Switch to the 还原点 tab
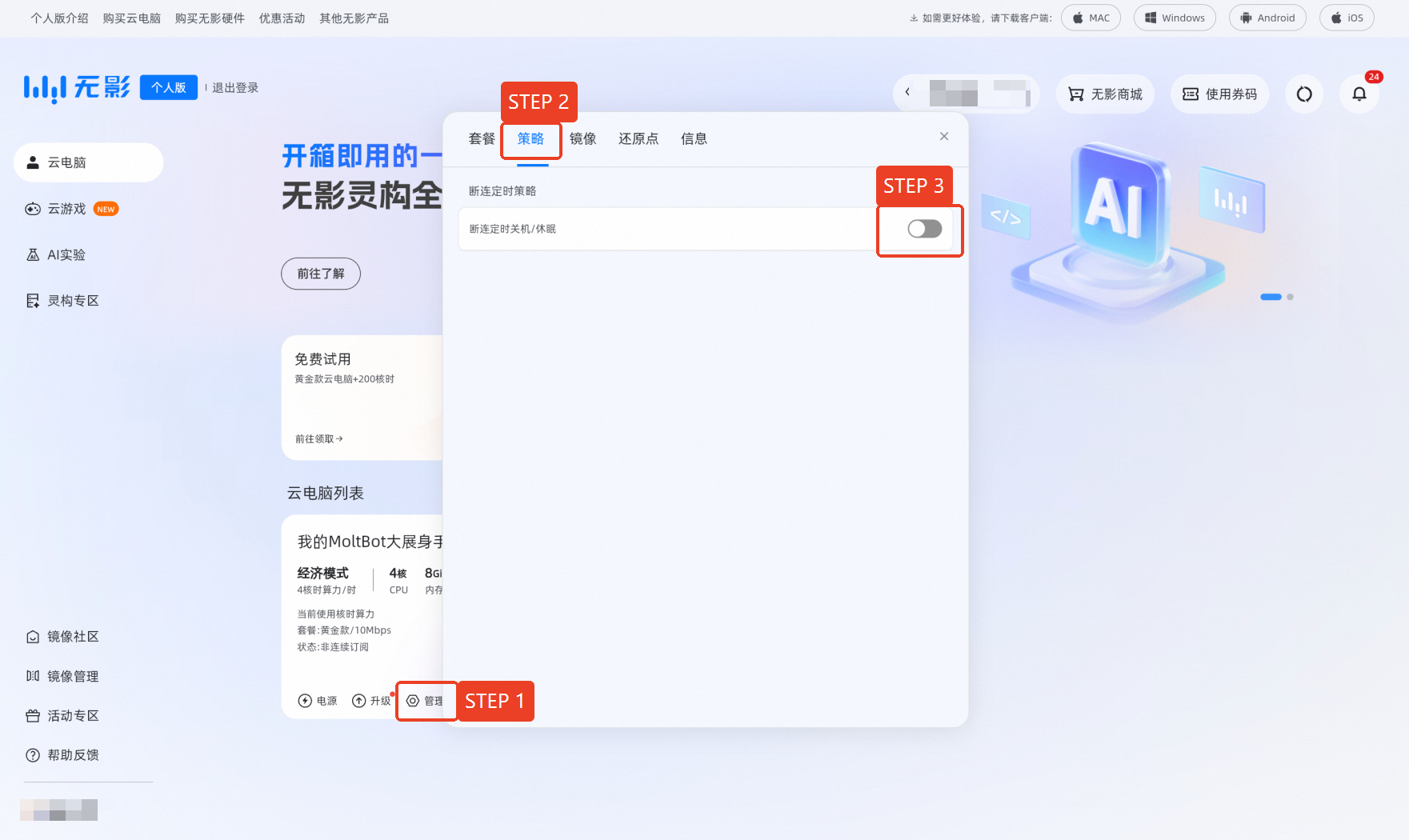 point(638,139)
